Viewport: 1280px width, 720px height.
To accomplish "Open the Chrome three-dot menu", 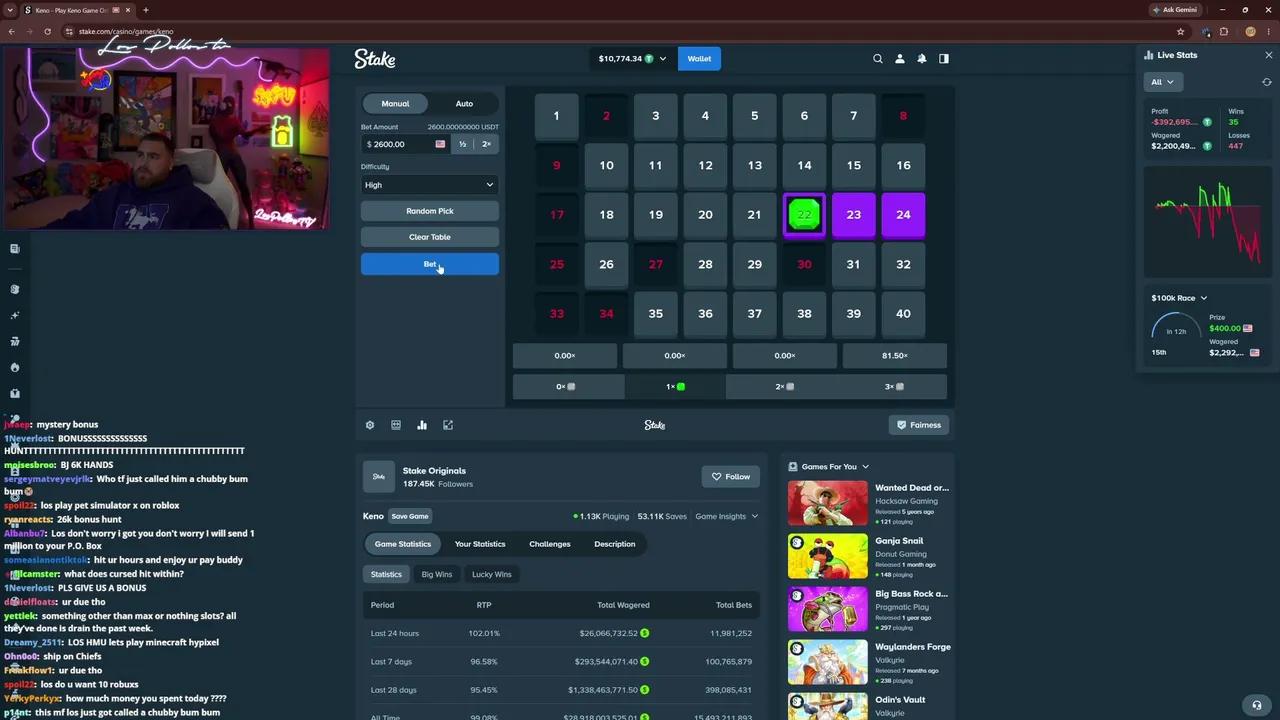I will click(x=1269, y=31).
